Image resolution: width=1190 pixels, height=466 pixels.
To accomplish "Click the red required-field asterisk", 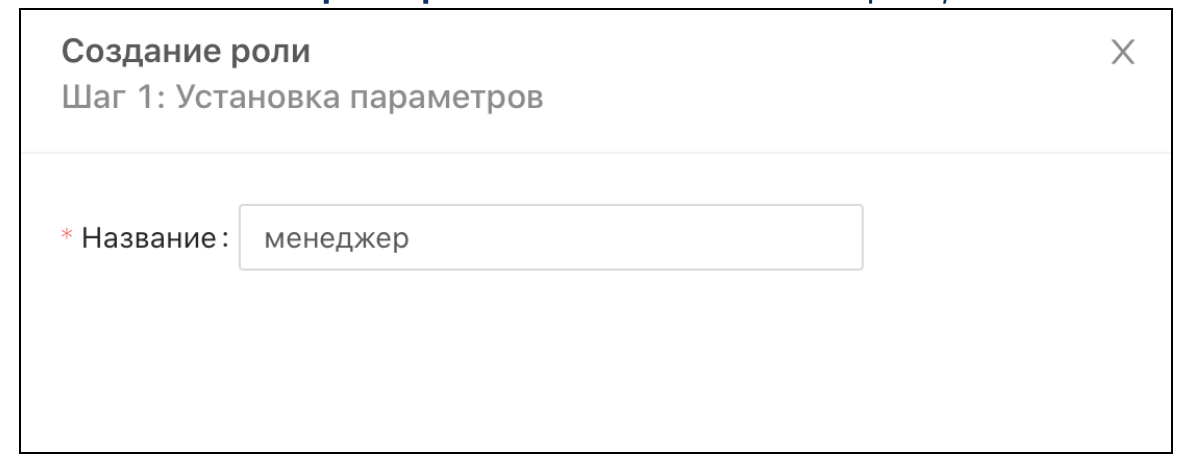I will point(69,238).
